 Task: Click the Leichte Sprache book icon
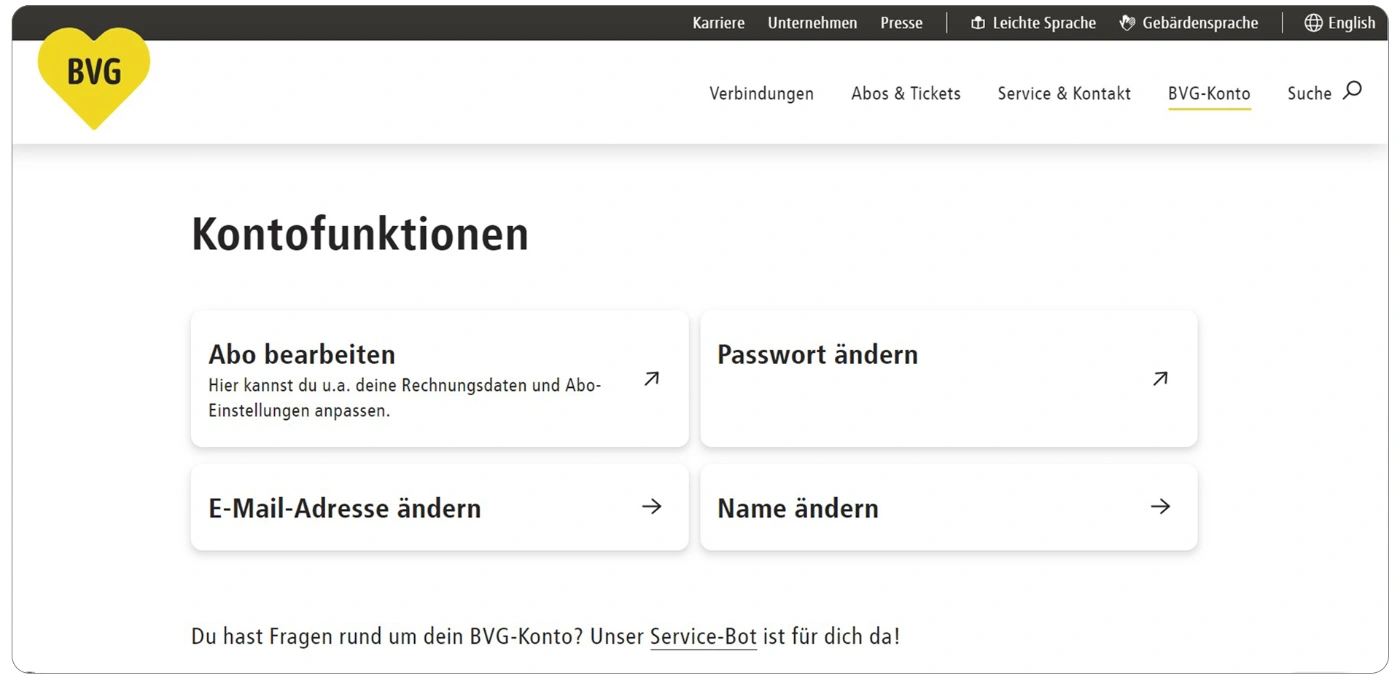[x=978, y=23]
